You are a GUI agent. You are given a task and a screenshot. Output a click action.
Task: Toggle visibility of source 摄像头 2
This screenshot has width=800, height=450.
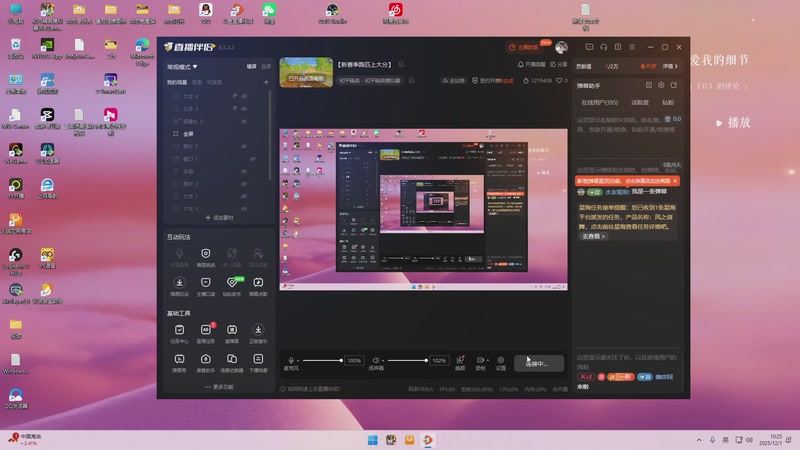click(244, 121)
